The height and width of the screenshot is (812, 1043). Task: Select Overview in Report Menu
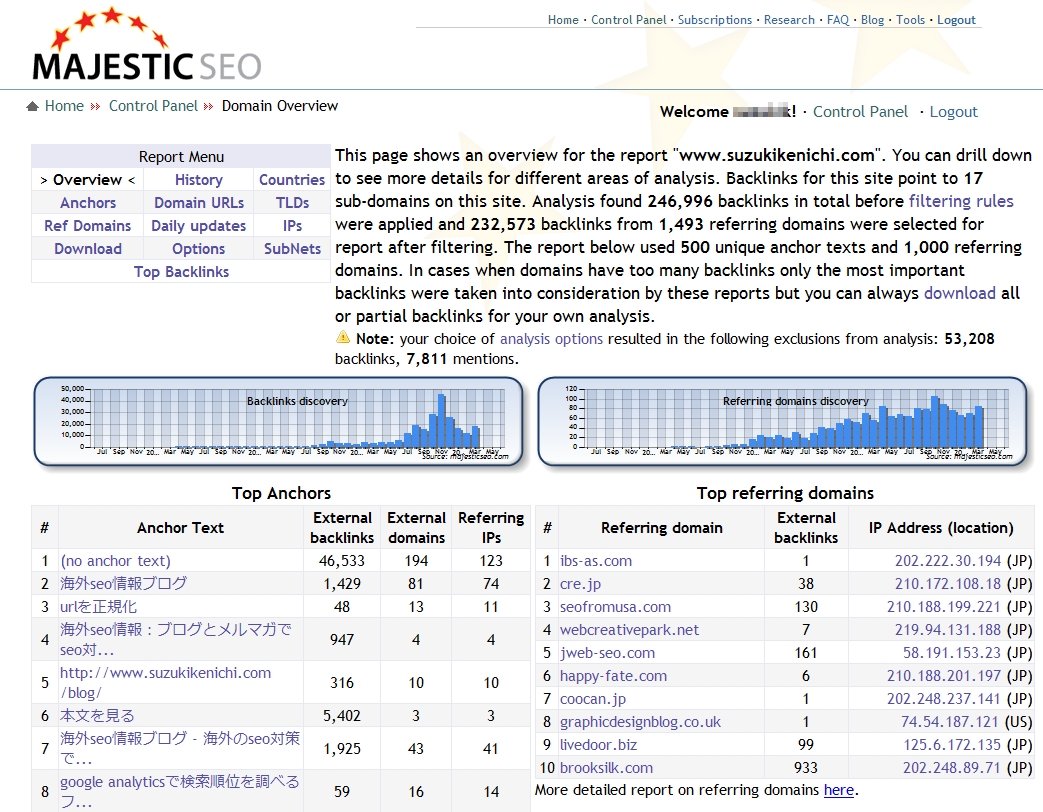(x=88, y=180)
